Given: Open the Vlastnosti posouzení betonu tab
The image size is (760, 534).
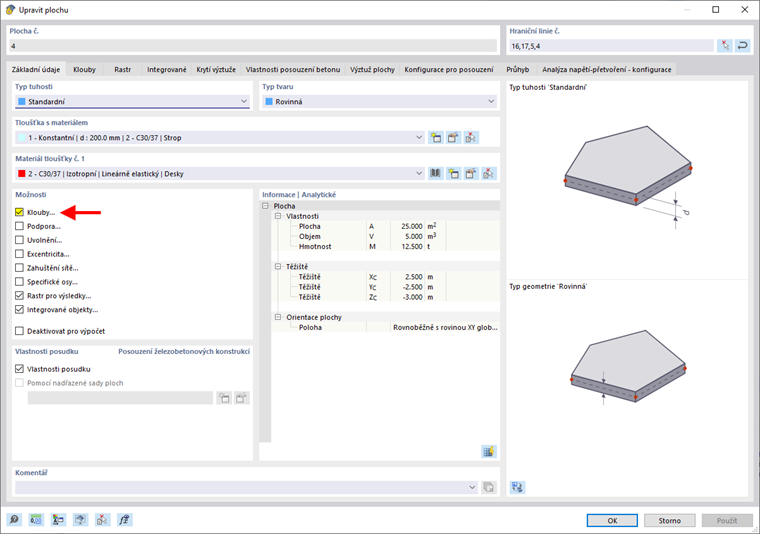Looking at the screenshot, I should pos(293,69).
